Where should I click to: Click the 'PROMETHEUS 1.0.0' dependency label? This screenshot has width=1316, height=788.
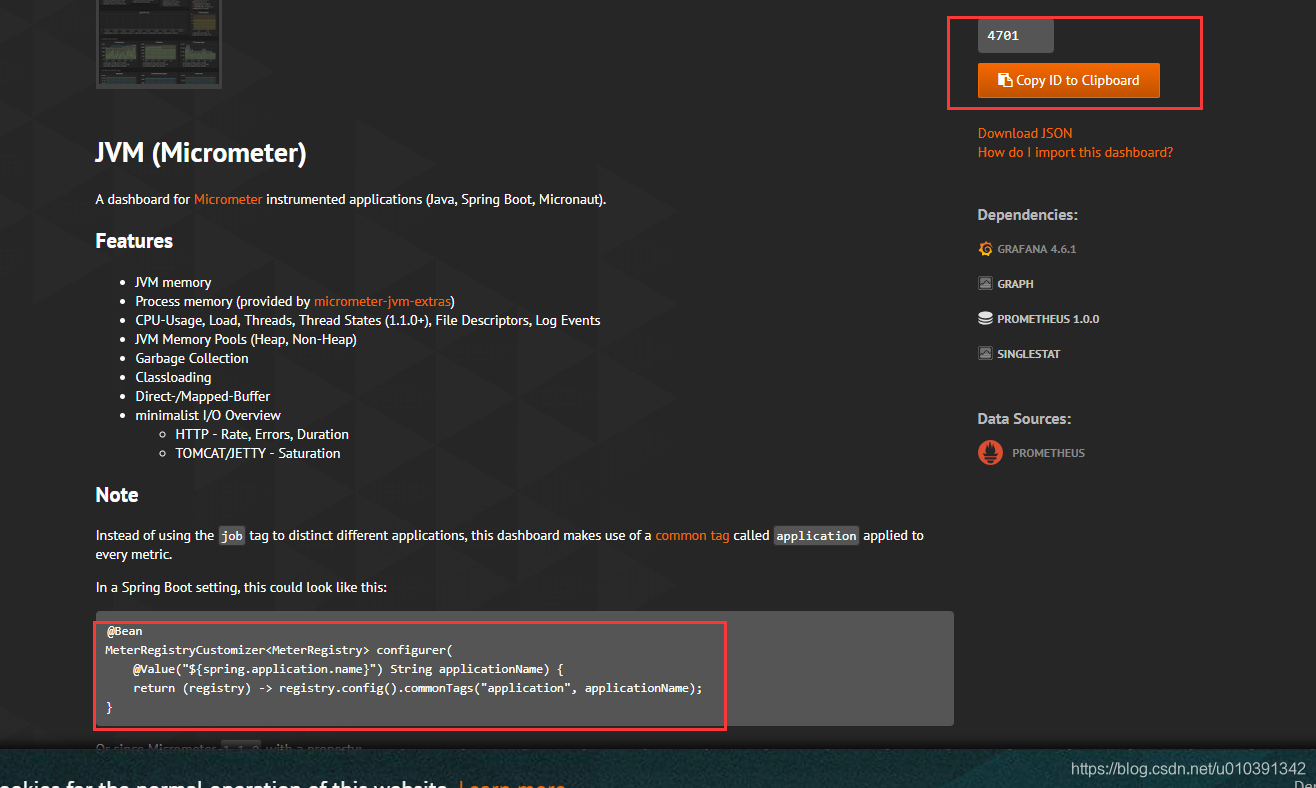[1048, 319]
